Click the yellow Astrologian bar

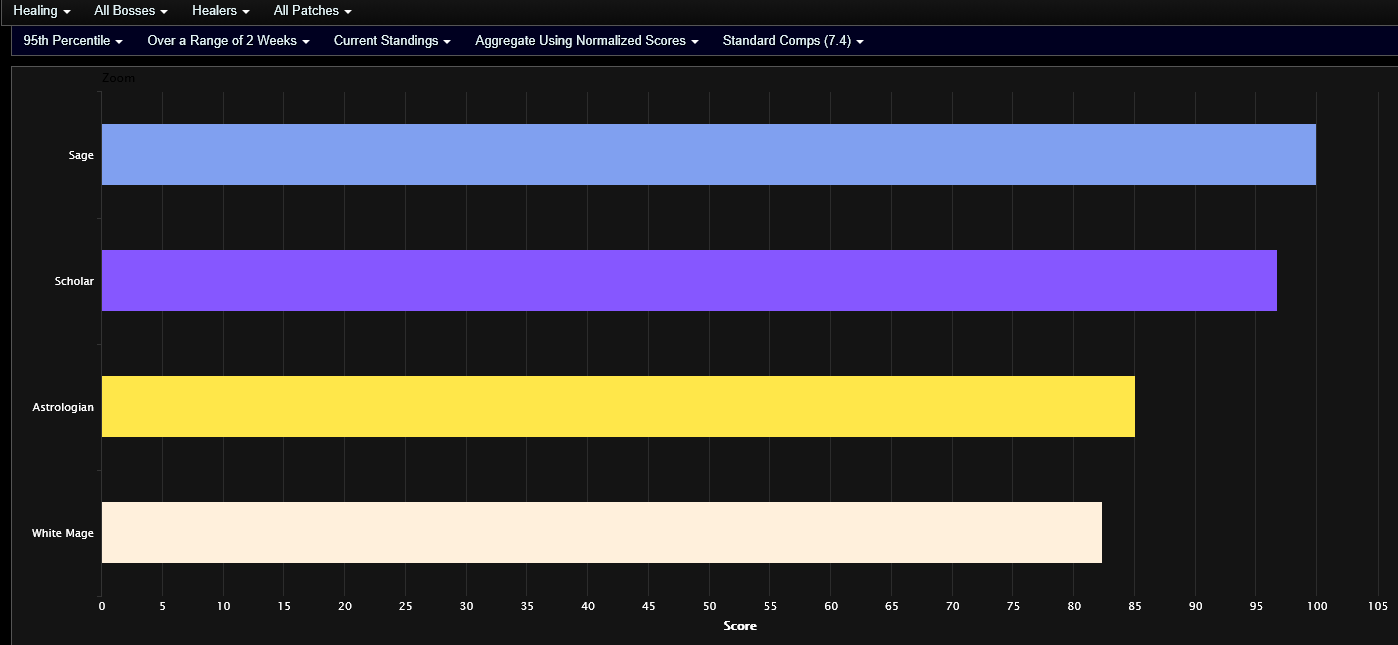click(x=618, y=407)
